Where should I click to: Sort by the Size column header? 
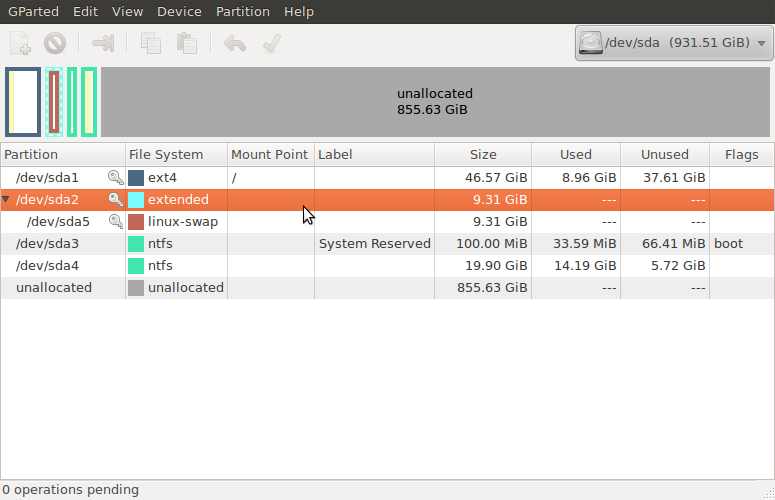click(x=483, y=155)
